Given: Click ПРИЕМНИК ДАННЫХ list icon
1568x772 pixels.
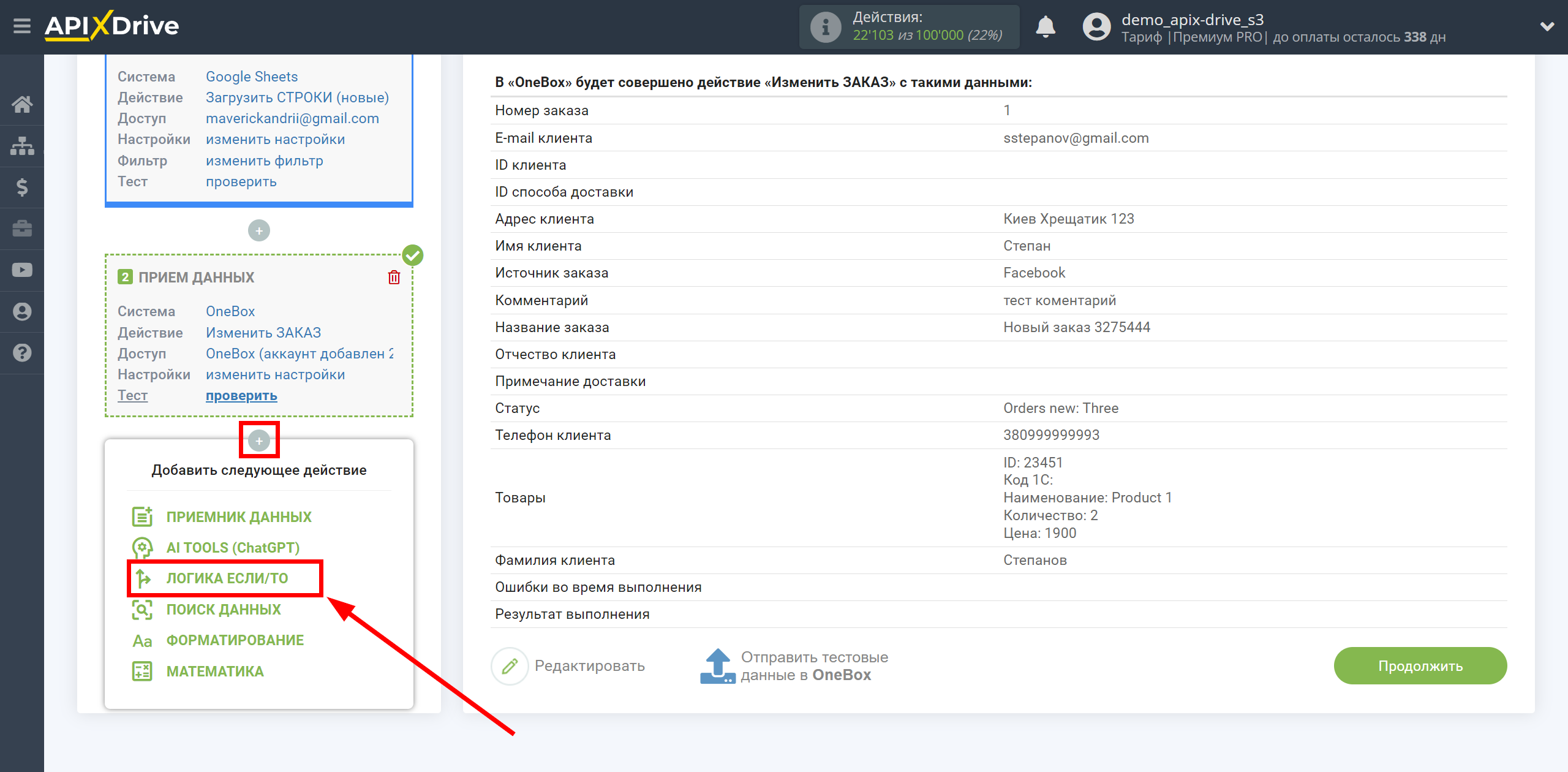Looking at the screenshot, I should [143, 517].
